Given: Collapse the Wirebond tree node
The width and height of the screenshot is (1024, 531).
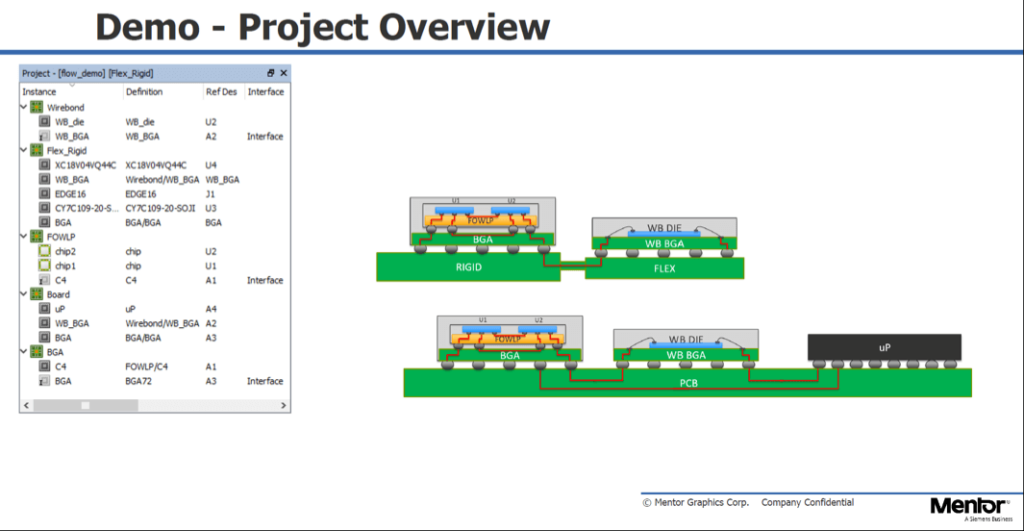Looking at the screenshot, I should (x=24, y=106).
